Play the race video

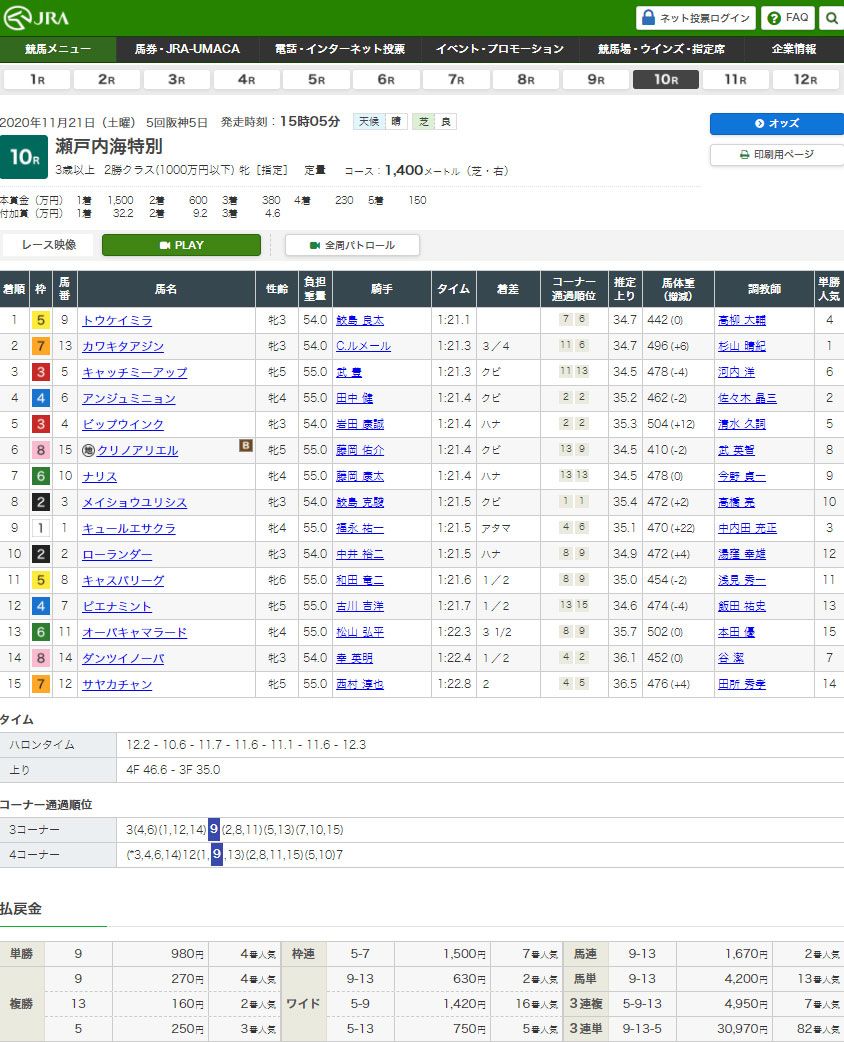click(x=181, y=245)
